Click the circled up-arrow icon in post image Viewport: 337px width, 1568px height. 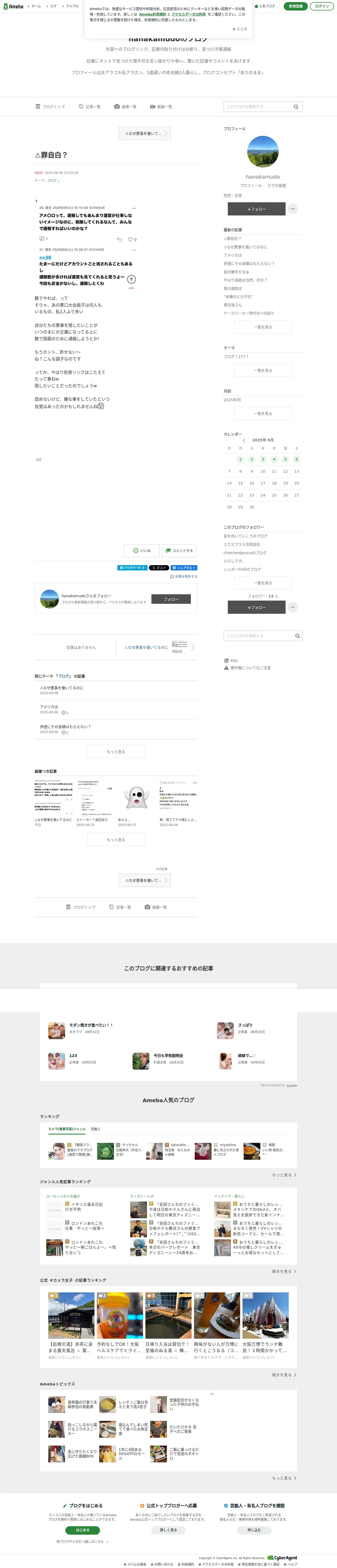tap(131, 279)
